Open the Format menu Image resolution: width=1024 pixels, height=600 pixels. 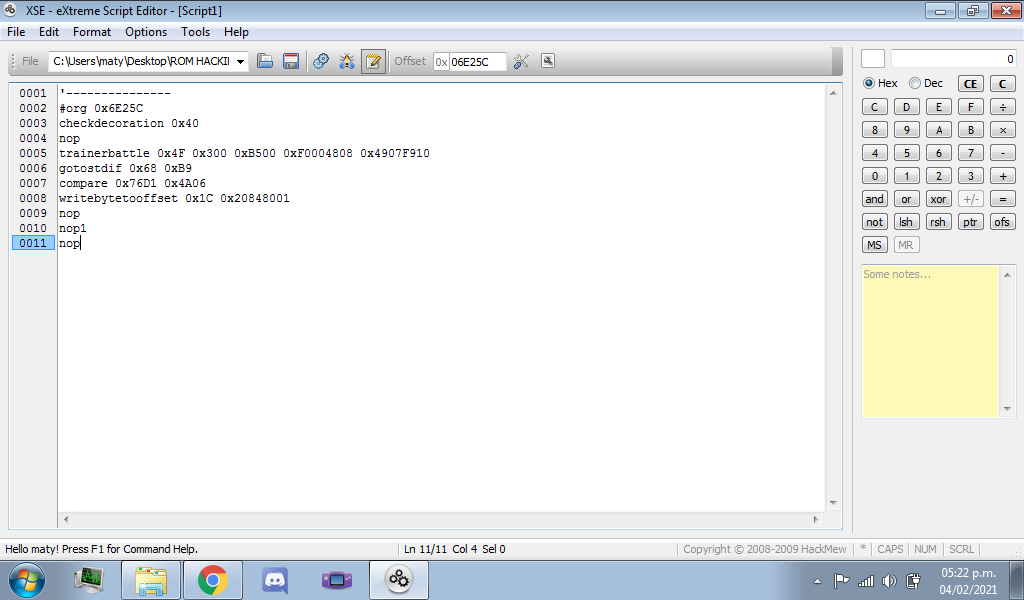[x=92, y=32]
